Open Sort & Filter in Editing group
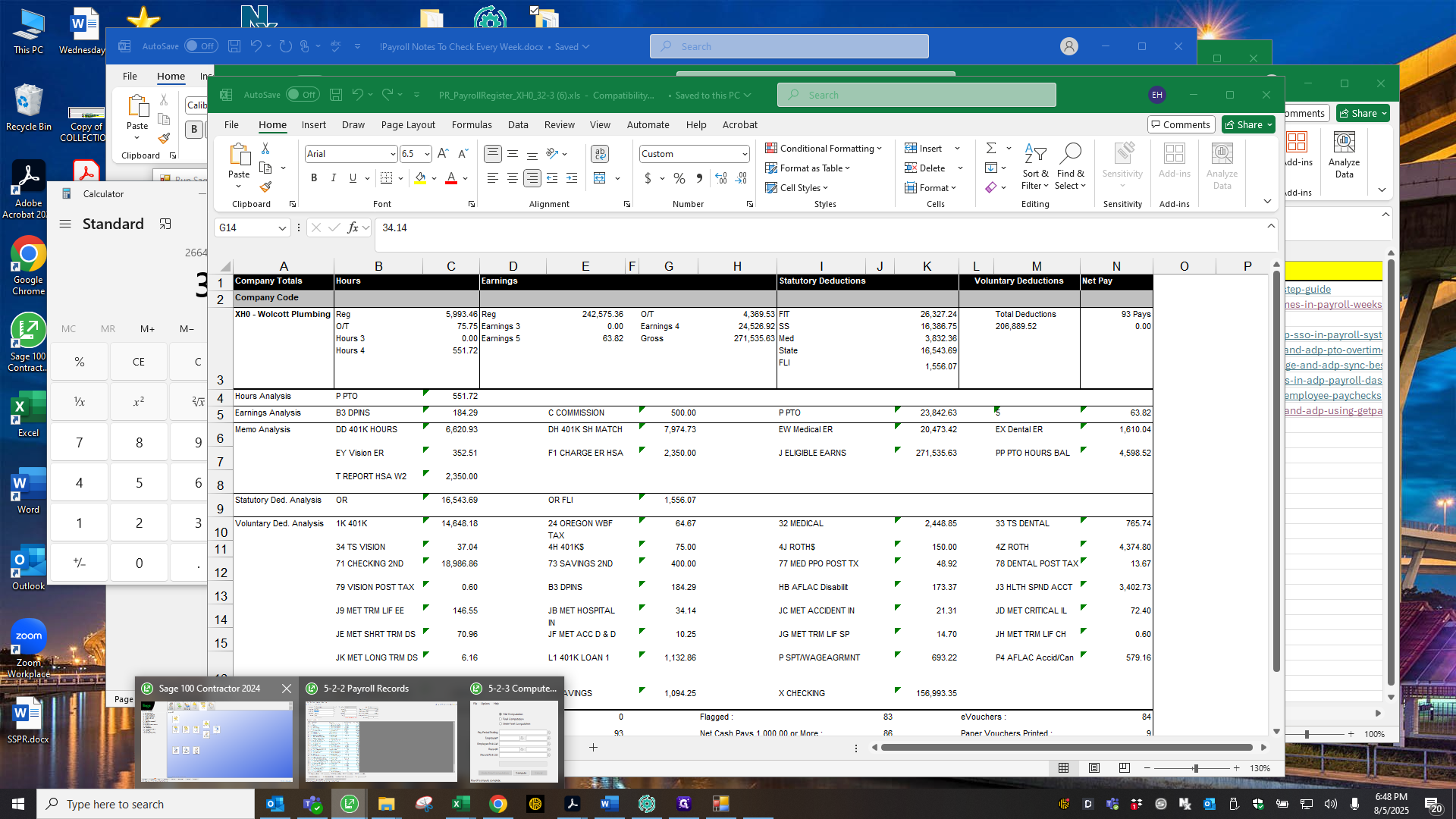1456x819 pixels. tap(1035, 166)
